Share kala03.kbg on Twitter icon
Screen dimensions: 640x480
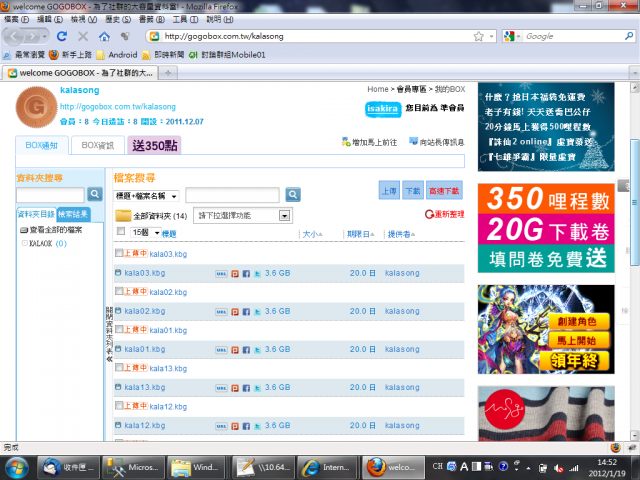[258, 273]
